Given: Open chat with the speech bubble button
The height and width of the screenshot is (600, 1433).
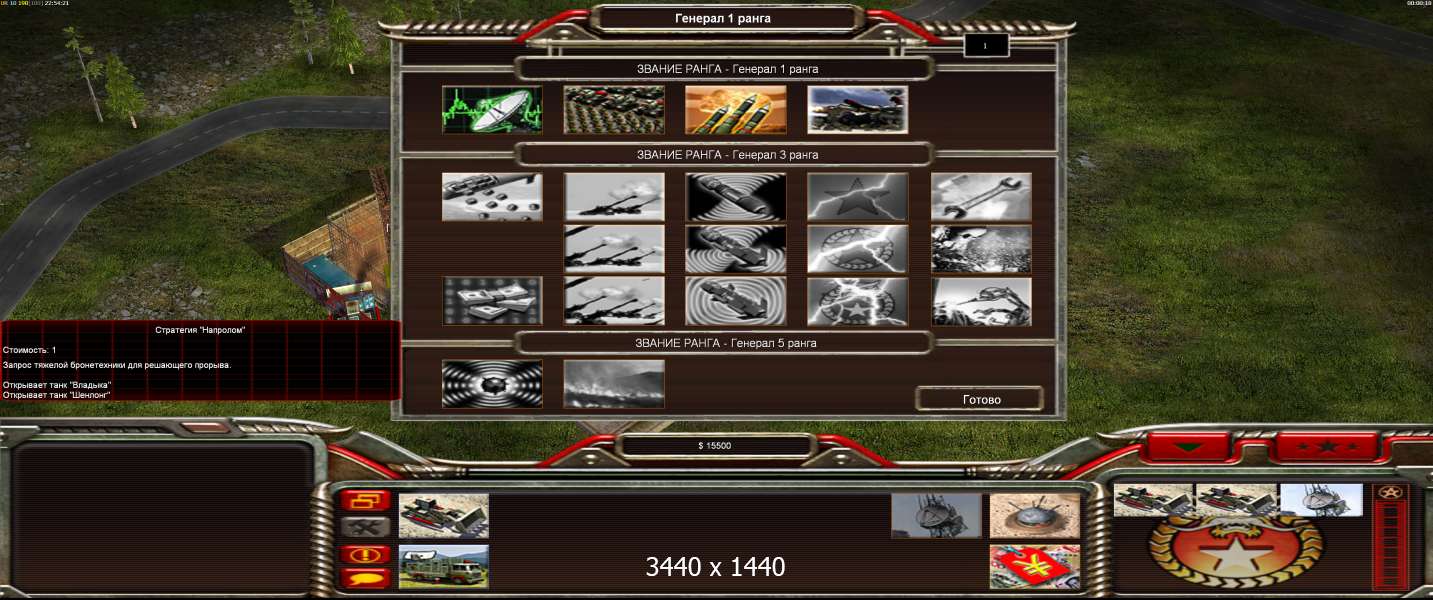Looking at the screenshot, I should (365, 578).
